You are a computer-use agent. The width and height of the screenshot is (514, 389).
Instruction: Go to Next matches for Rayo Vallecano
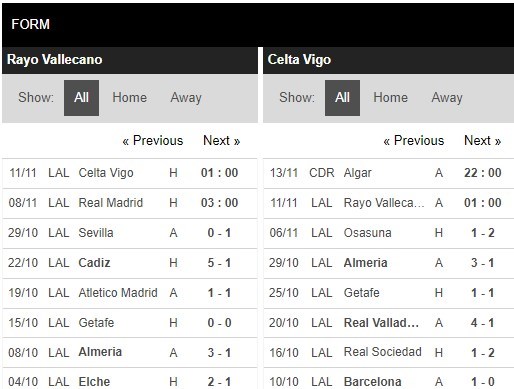[x=222, y=141]
